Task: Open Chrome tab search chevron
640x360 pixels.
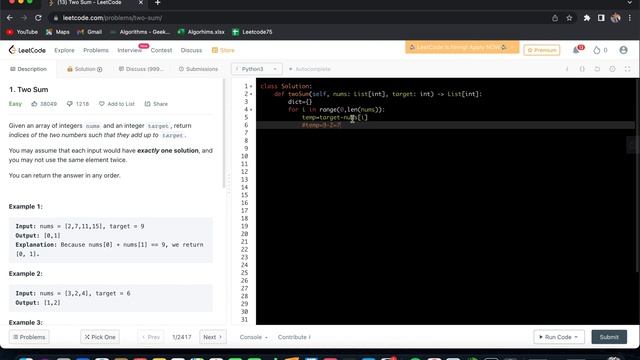Action: [630, 3]
